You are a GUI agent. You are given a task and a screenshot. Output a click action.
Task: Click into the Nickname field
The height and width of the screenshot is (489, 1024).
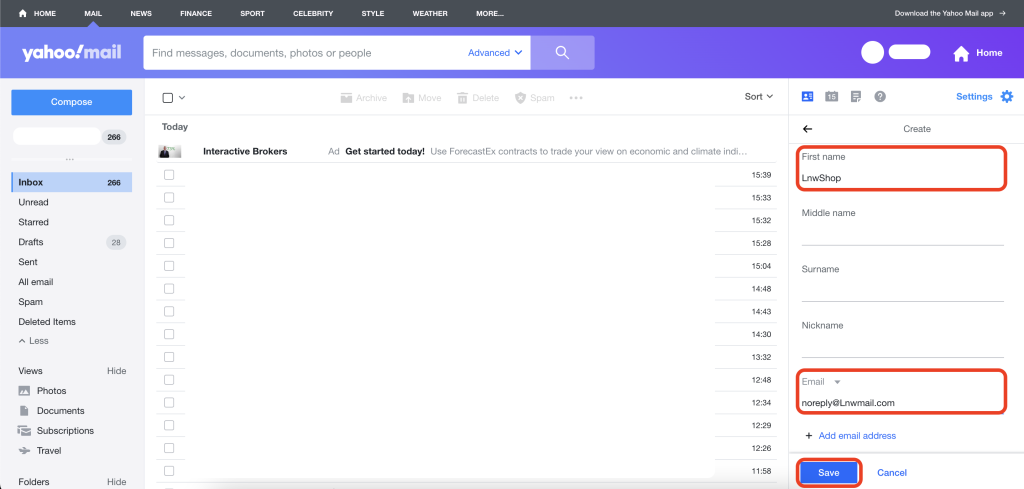pos(902,346)
